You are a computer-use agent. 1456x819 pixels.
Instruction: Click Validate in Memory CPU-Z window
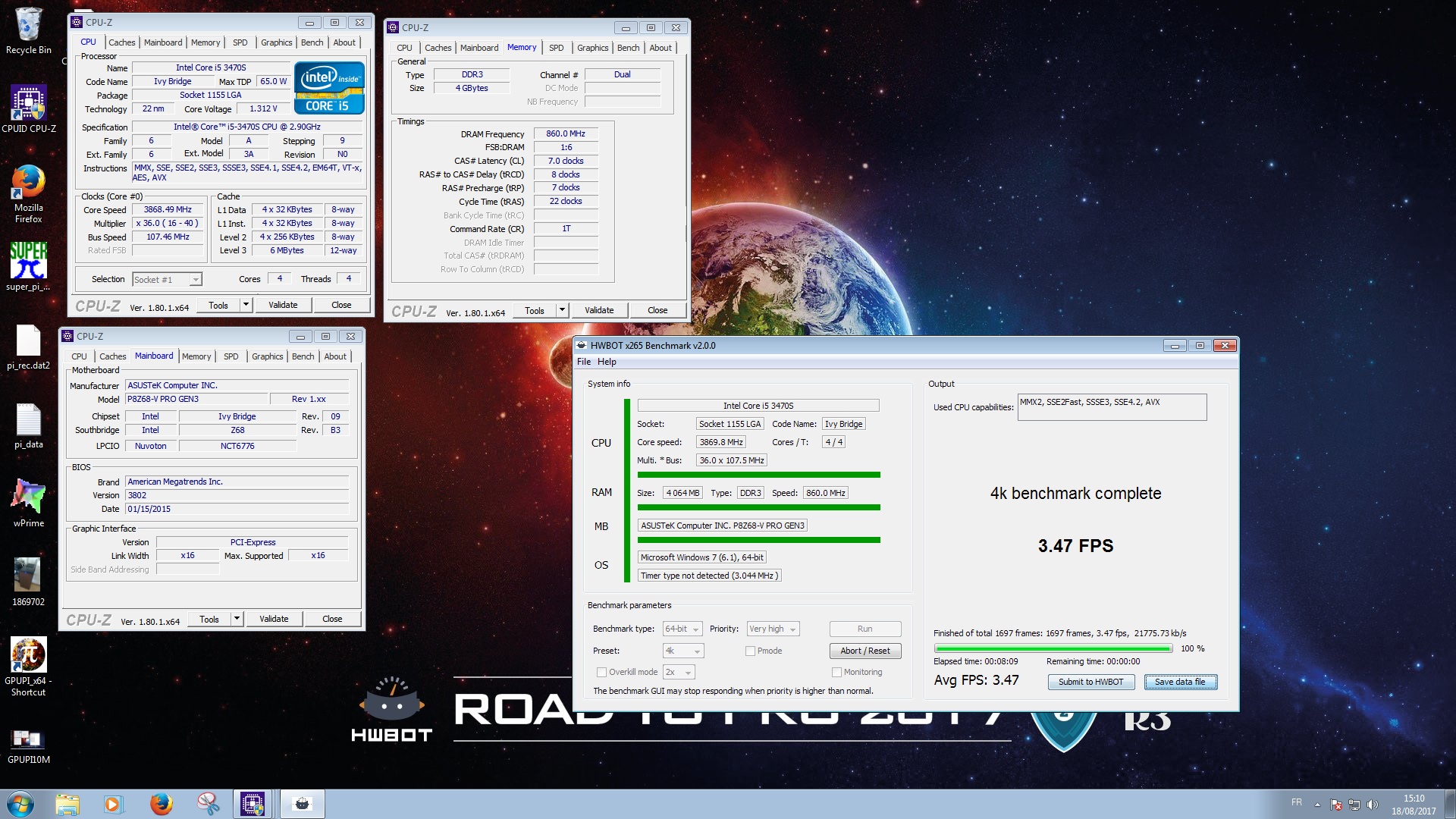pos(599,310)
